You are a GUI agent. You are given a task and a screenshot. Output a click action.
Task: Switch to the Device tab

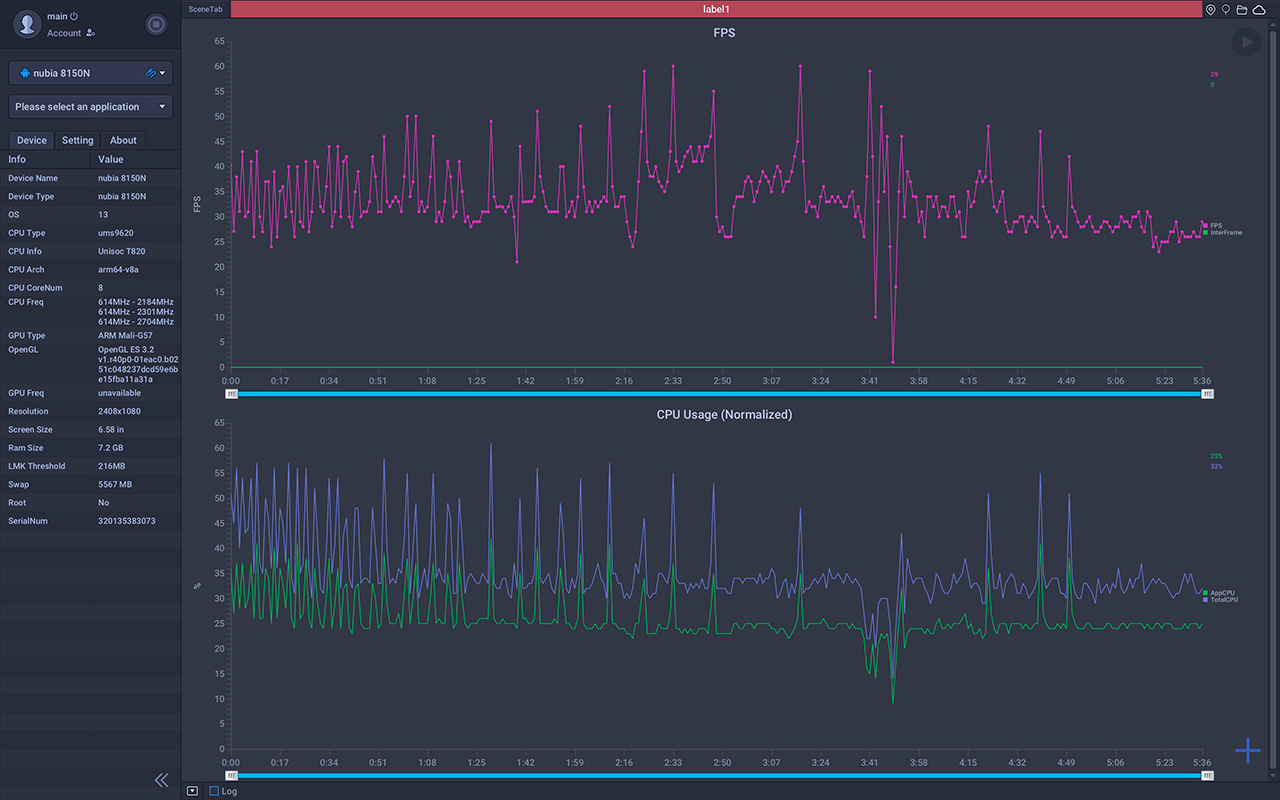click(31, 140)
